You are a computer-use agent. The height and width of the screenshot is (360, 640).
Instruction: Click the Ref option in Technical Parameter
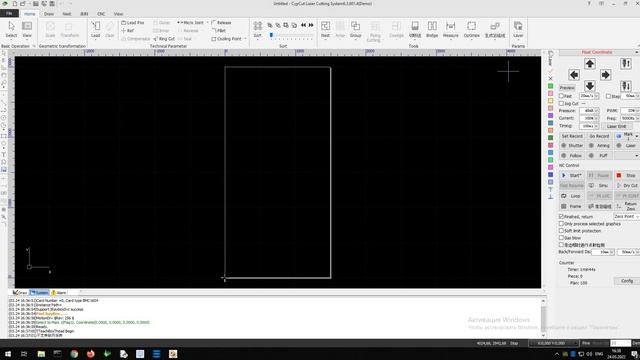pyautogui.click(x=128, y=31)
